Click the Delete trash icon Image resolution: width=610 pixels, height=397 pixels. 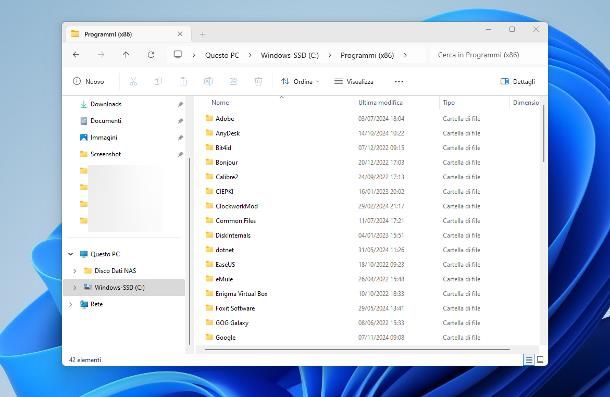[x=258, y=81]
